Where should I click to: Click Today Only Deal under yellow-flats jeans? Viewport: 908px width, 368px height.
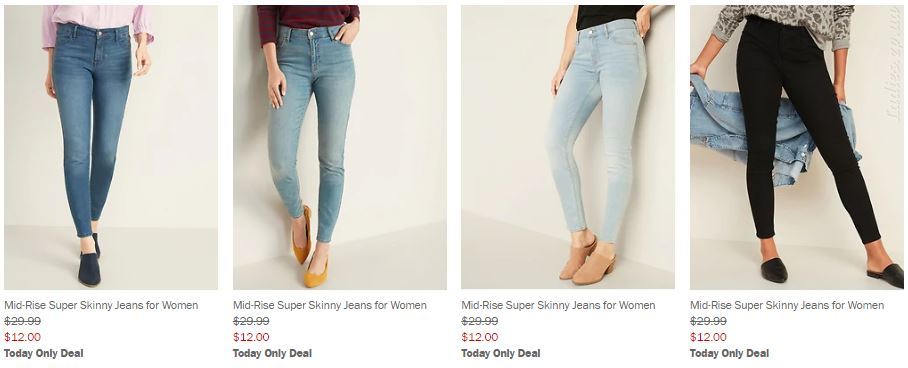coord(272,354)
